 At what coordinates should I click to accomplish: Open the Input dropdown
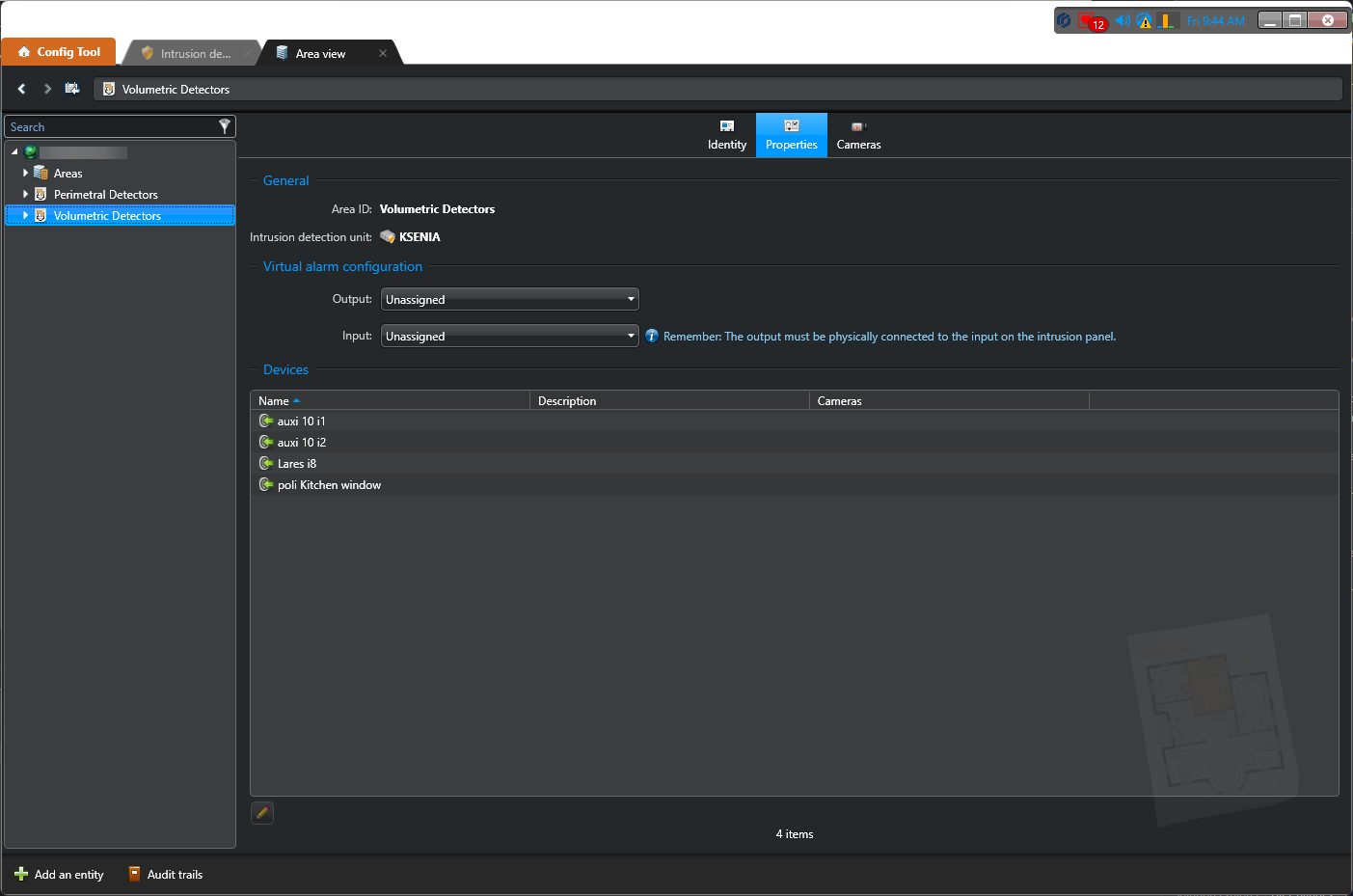509,337
